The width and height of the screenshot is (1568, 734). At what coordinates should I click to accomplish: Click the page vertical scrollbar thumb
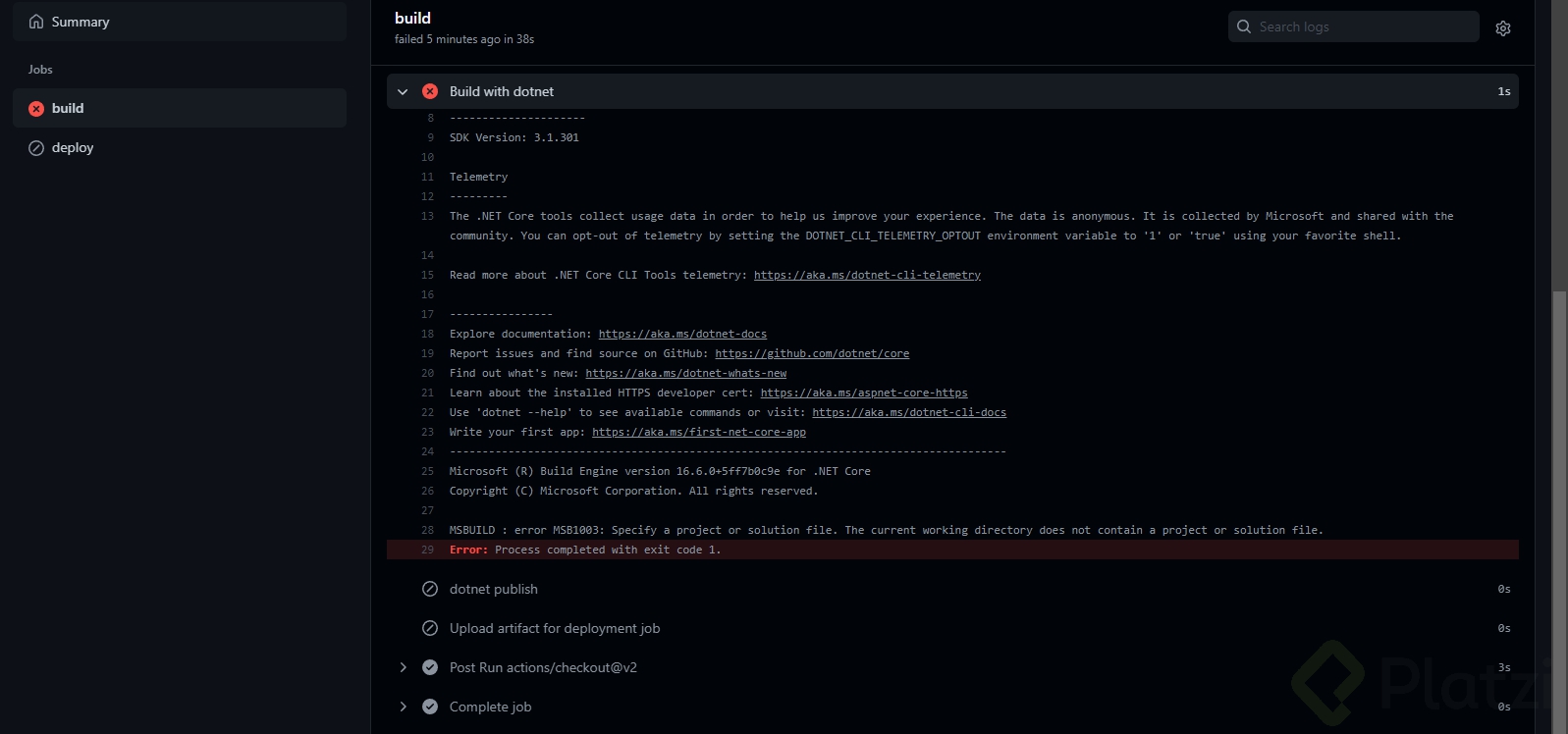pyautogui.click(x=1560, y=510)
